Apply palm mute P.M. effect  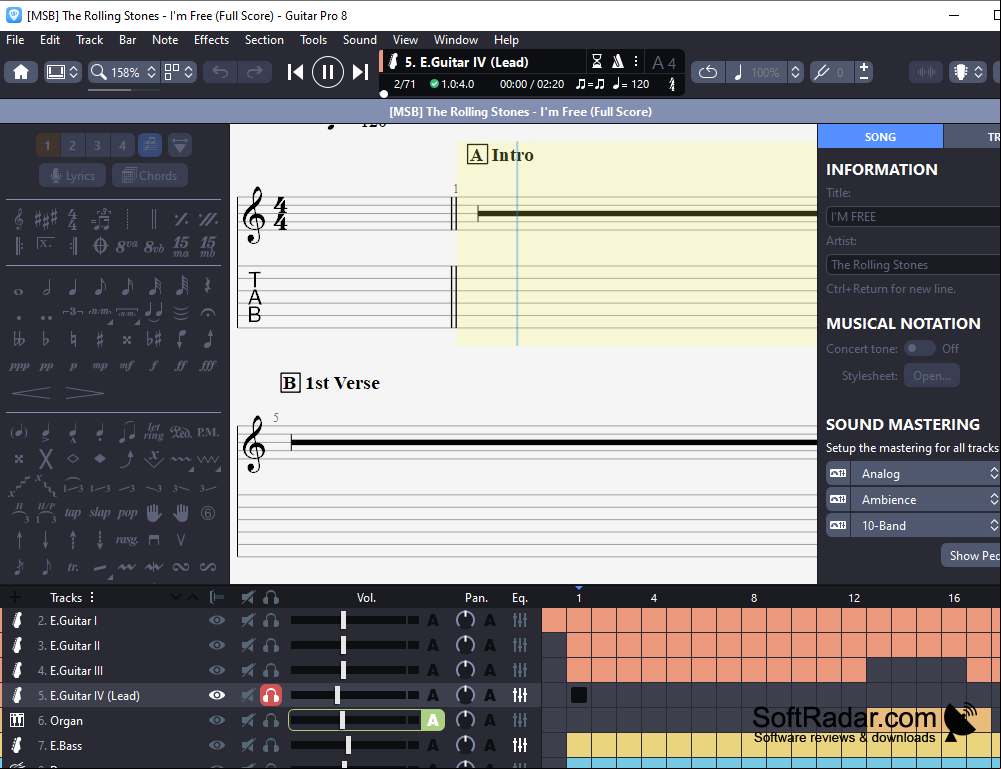[x=207, y=432]
